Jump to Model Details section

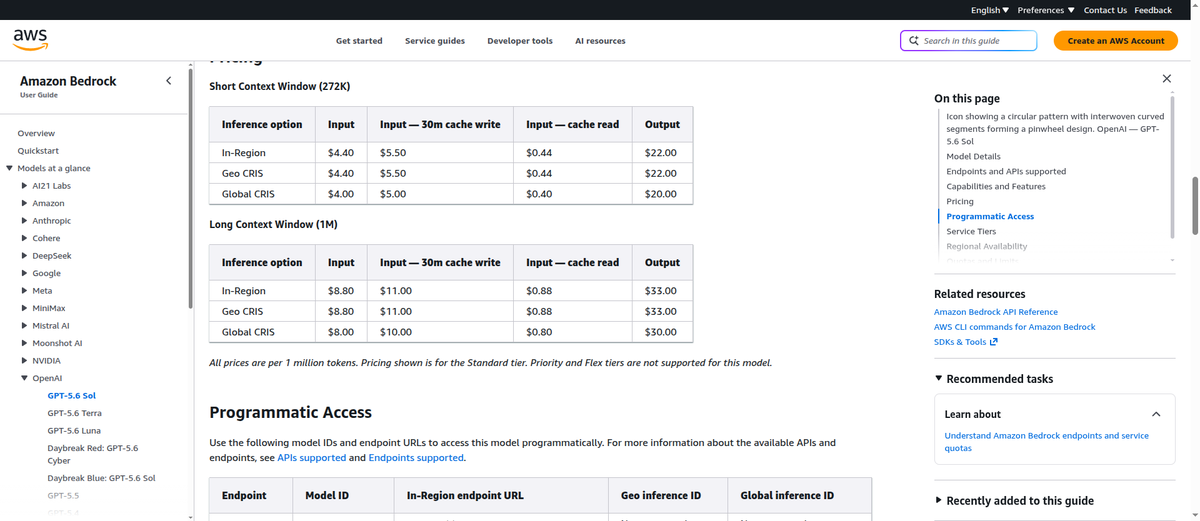click(x=973, y=157)
